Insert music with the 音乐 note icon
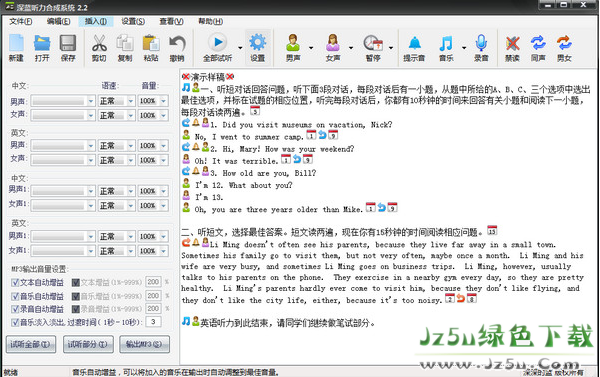The image size is (600, 377). click(446, 48)
